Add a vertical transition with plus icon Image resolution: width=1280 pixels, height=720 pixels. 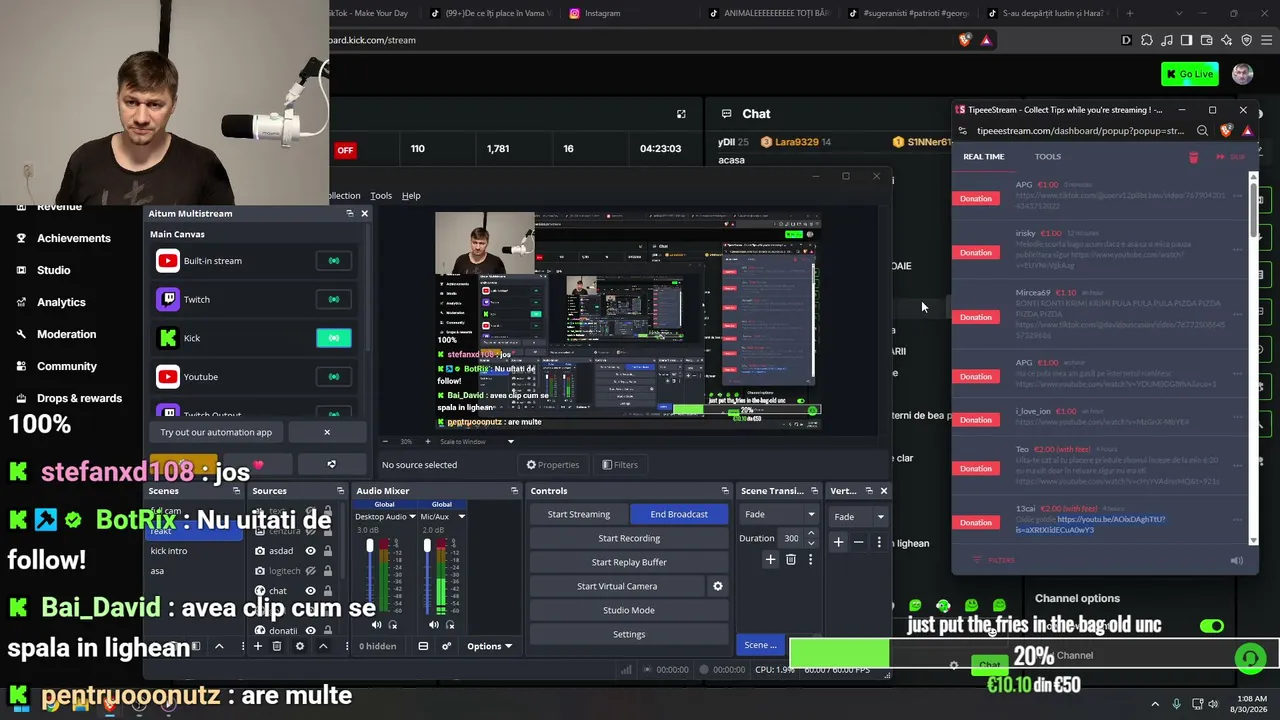click(838, 542)
